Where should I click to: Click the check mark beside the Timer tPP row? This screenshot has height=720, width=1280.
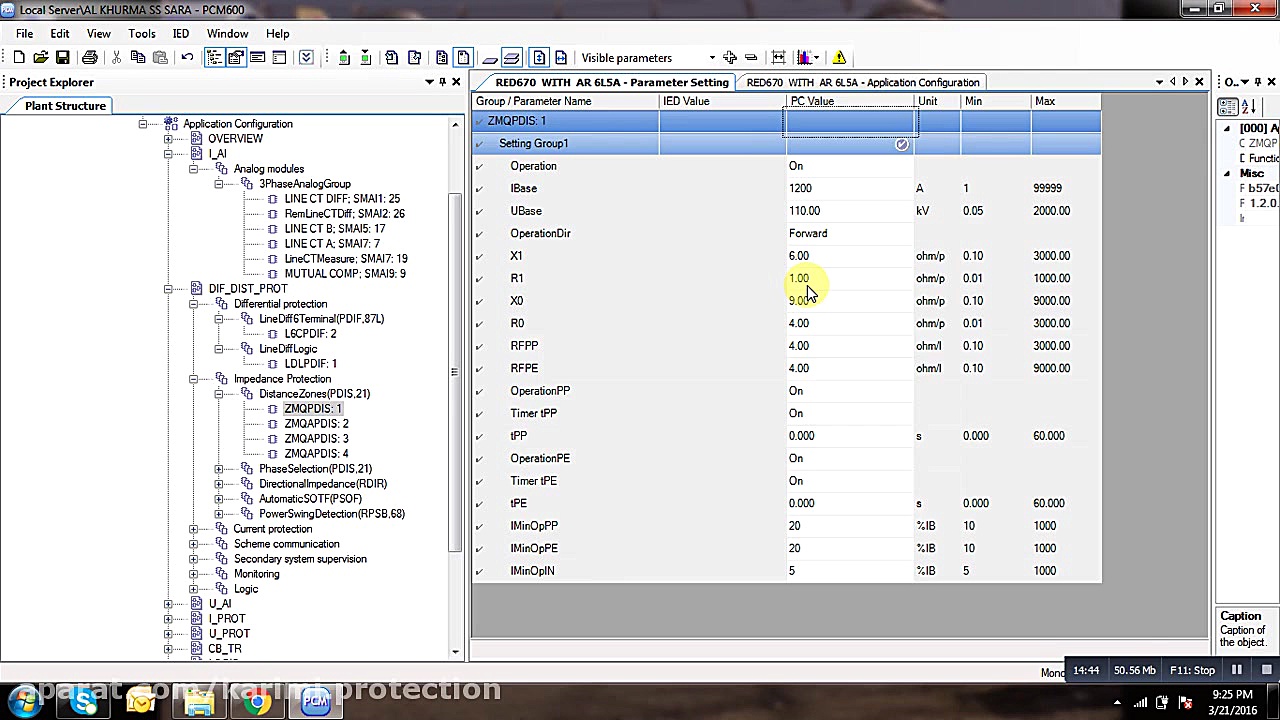click(x=480, y=413)
